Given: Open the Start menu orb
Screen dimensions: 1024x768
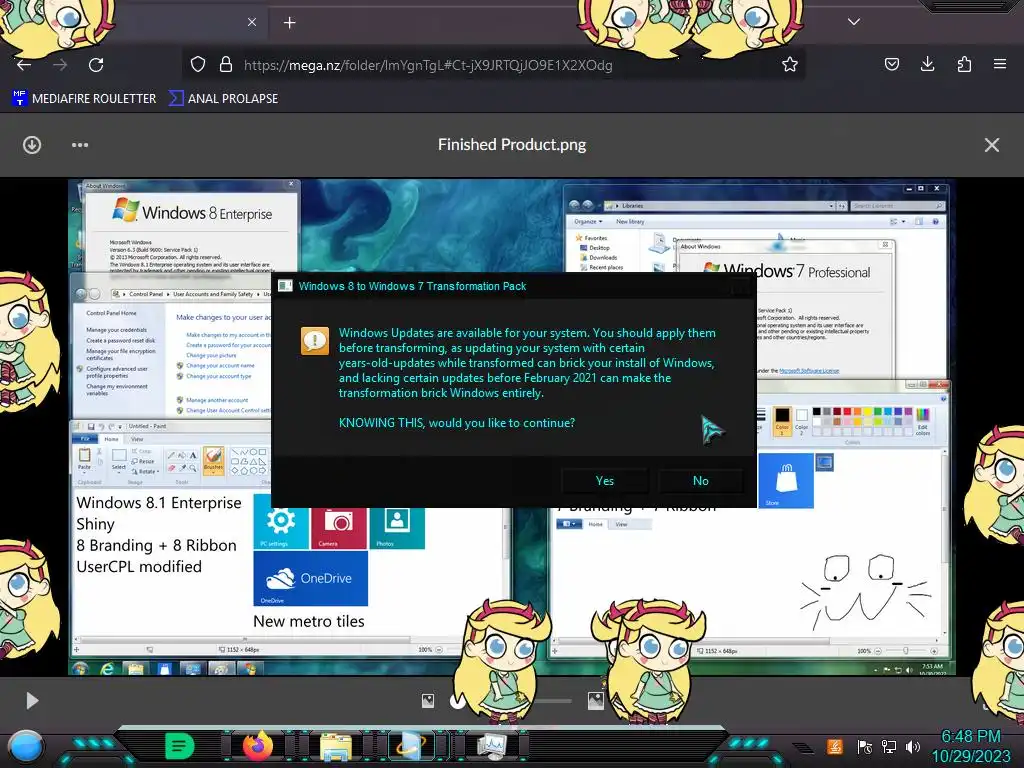Looking at the screenshot, I should [26, 746].
